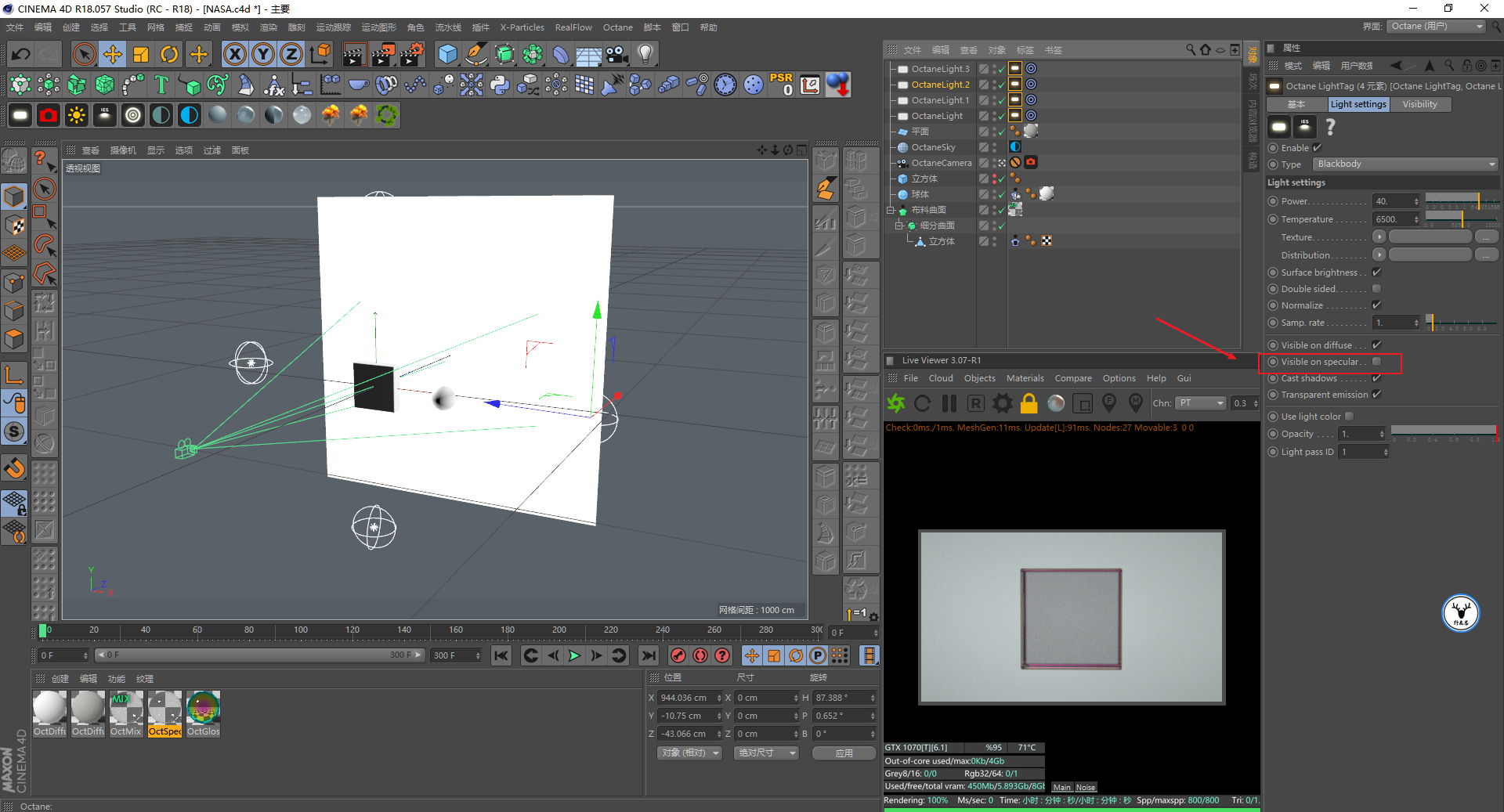Toggle Cast shadows checkbox
This screenshot has height=812, width=1504.
pyautogui.click(x=1376, y=378)
